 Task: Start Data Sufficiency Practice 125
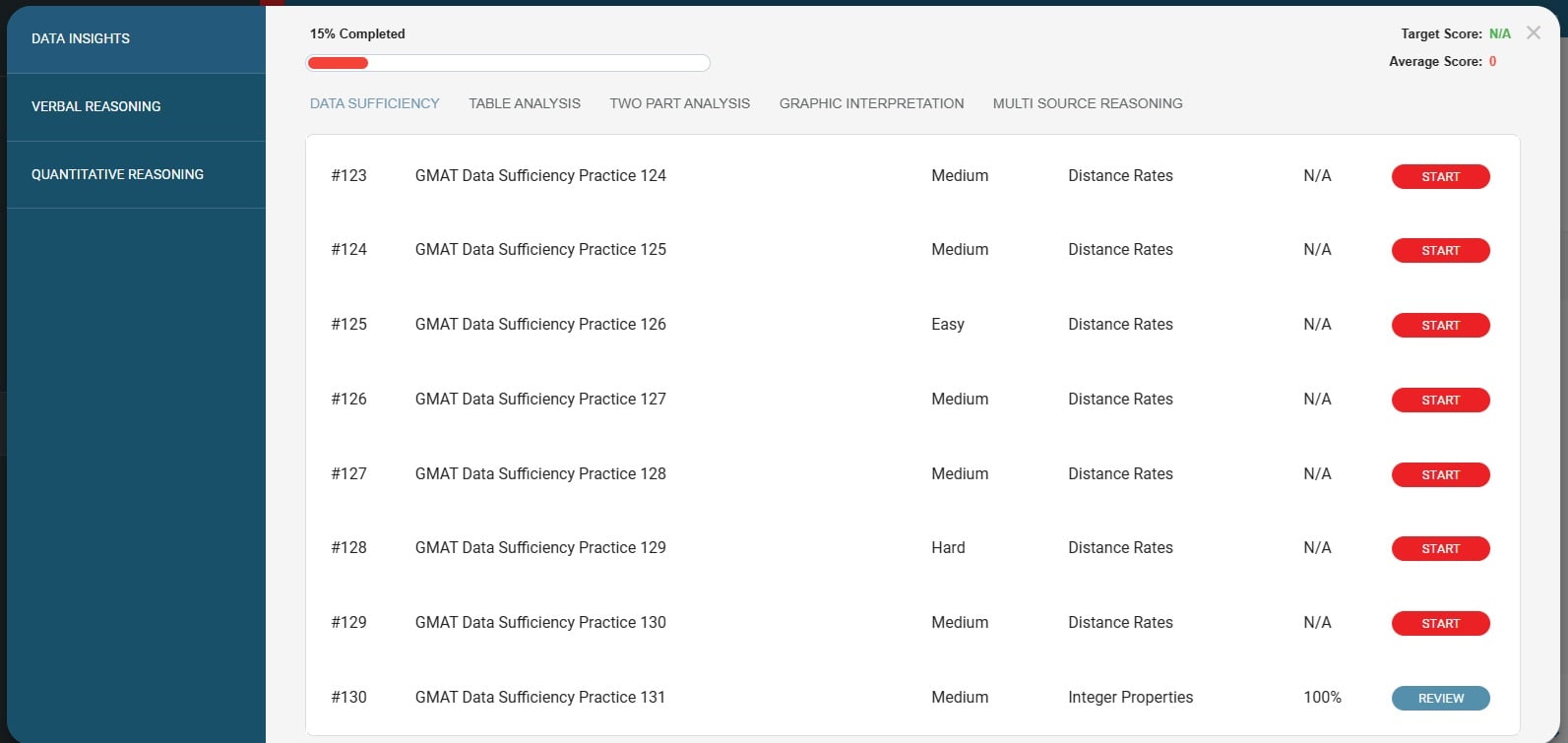point(1439,251)
